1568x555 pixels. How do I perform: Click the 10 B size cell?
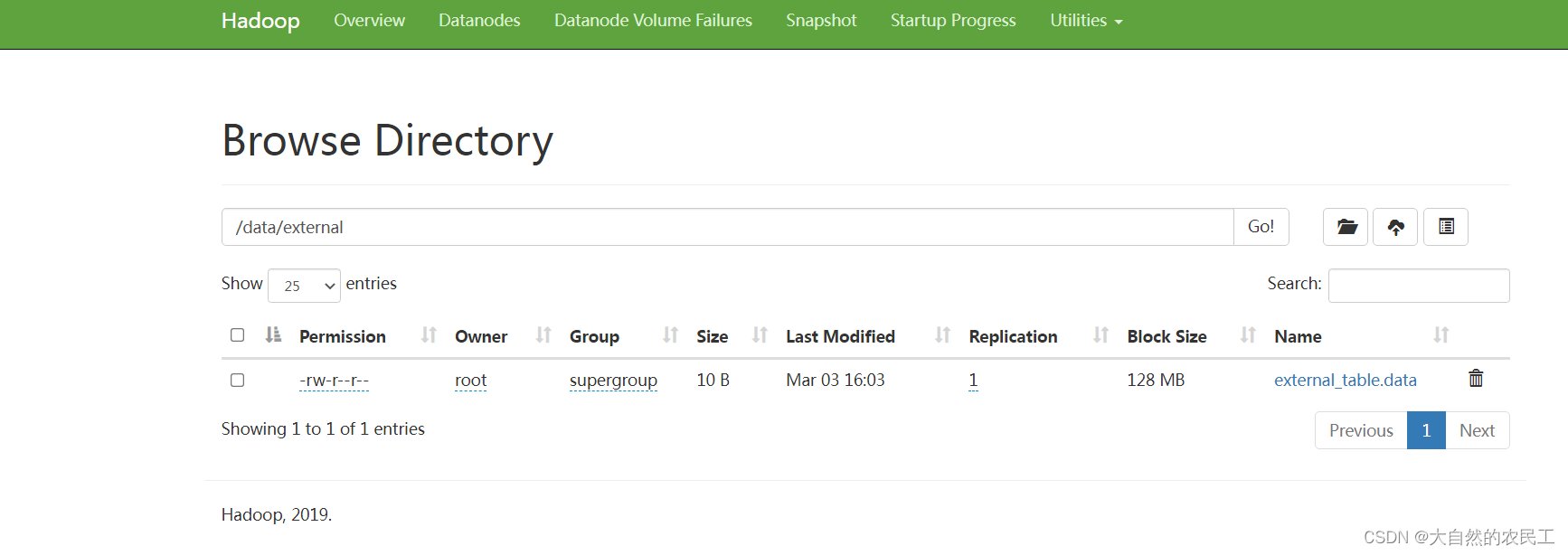tap(713, 381)
